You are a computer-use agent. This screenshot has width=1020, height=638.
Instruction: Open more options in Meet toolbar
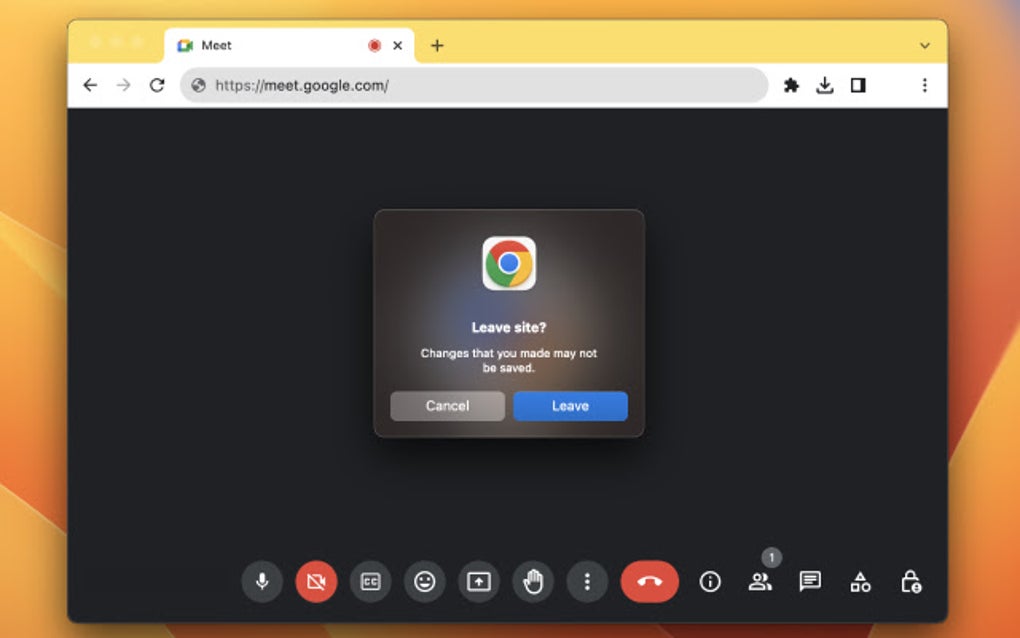587,581
